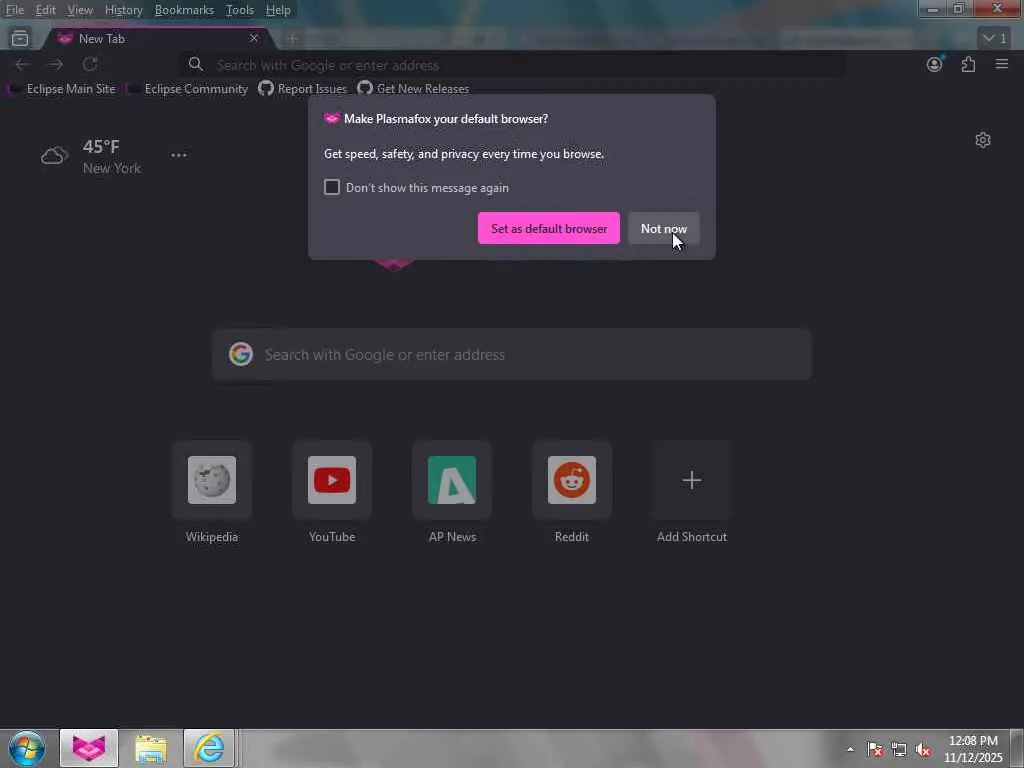Open Eclipse Main Site bookmark
Screen dimensions: 1024x768
63,89
